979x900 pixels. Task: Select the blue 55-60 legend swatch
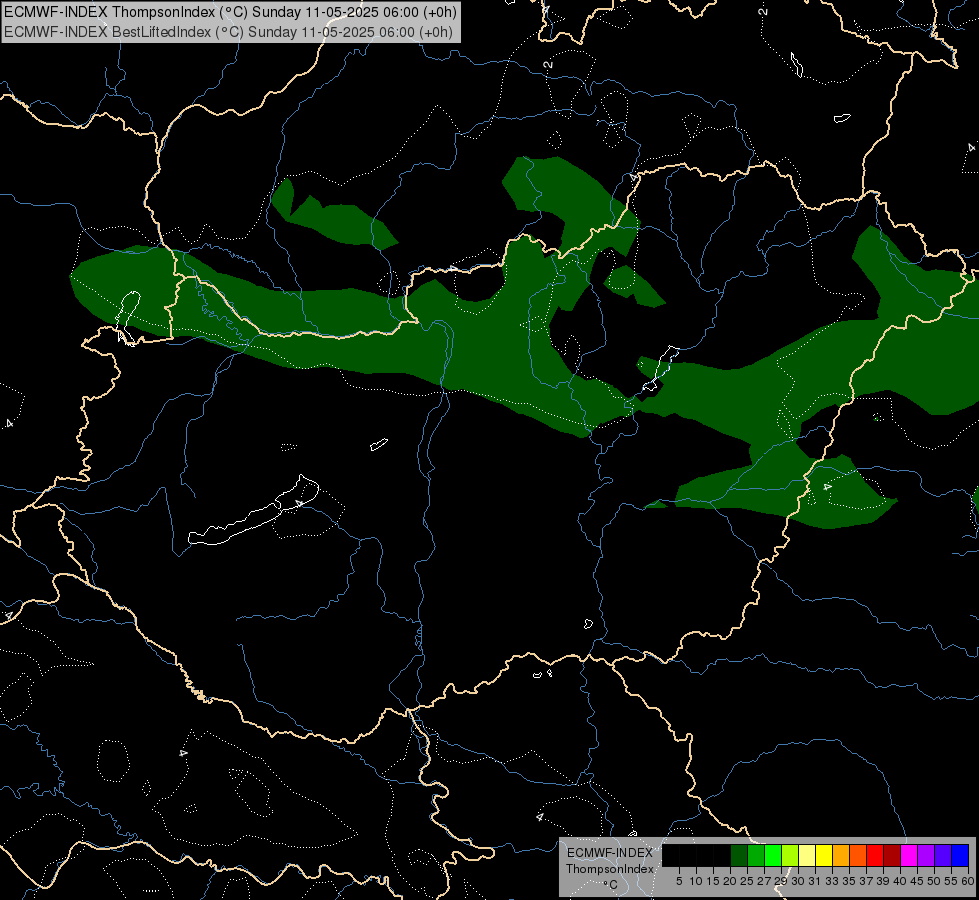tap(960, 856)
